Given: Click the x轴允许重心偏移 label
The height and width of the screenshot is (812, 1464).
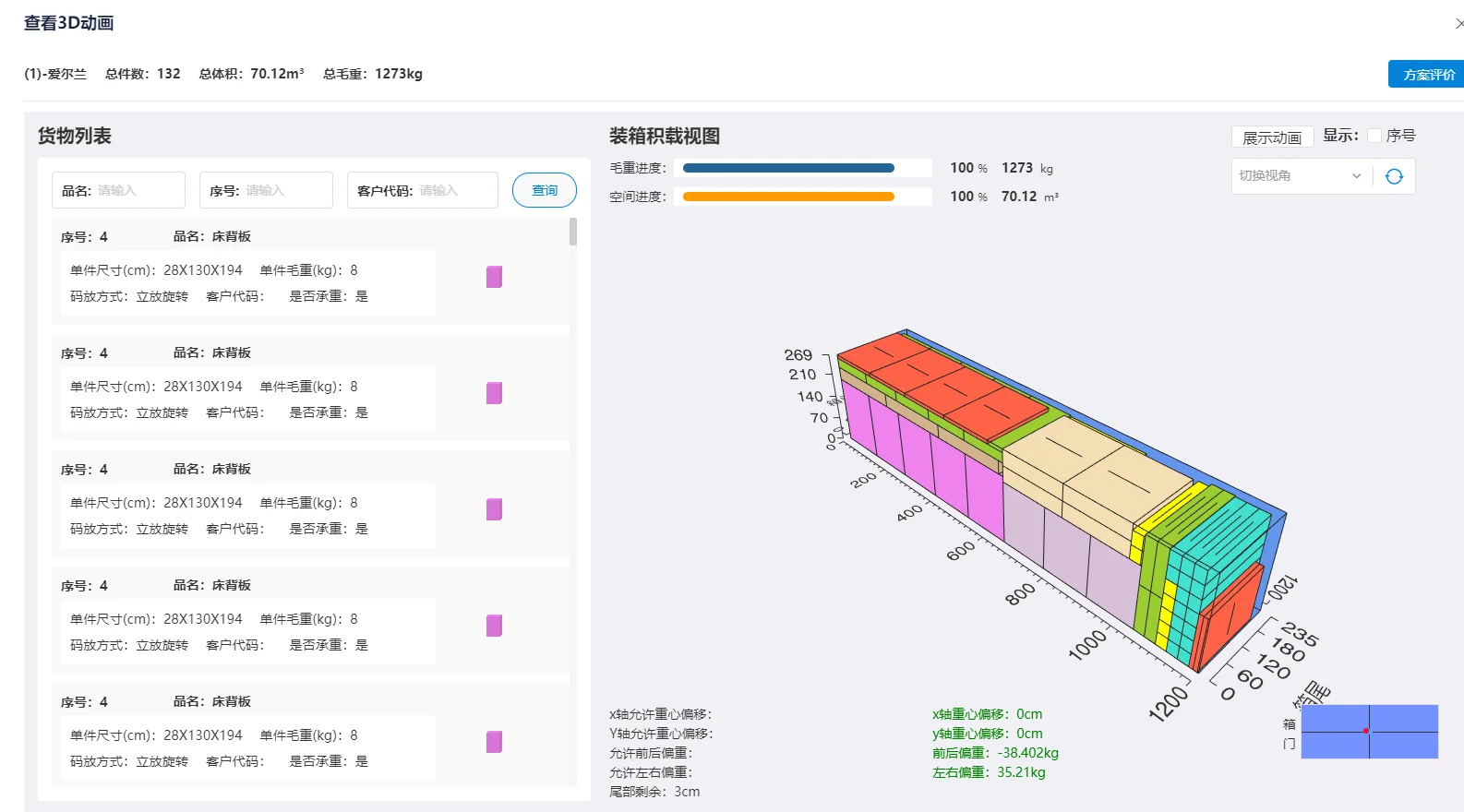Looking at the screenshot, I should (661, 714).
